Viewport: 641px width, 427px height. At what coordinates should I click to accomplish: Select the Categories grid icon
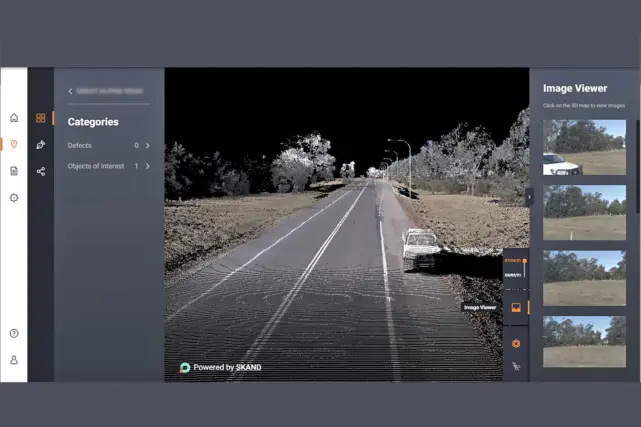pyautogui.click(x=41, y=118)
